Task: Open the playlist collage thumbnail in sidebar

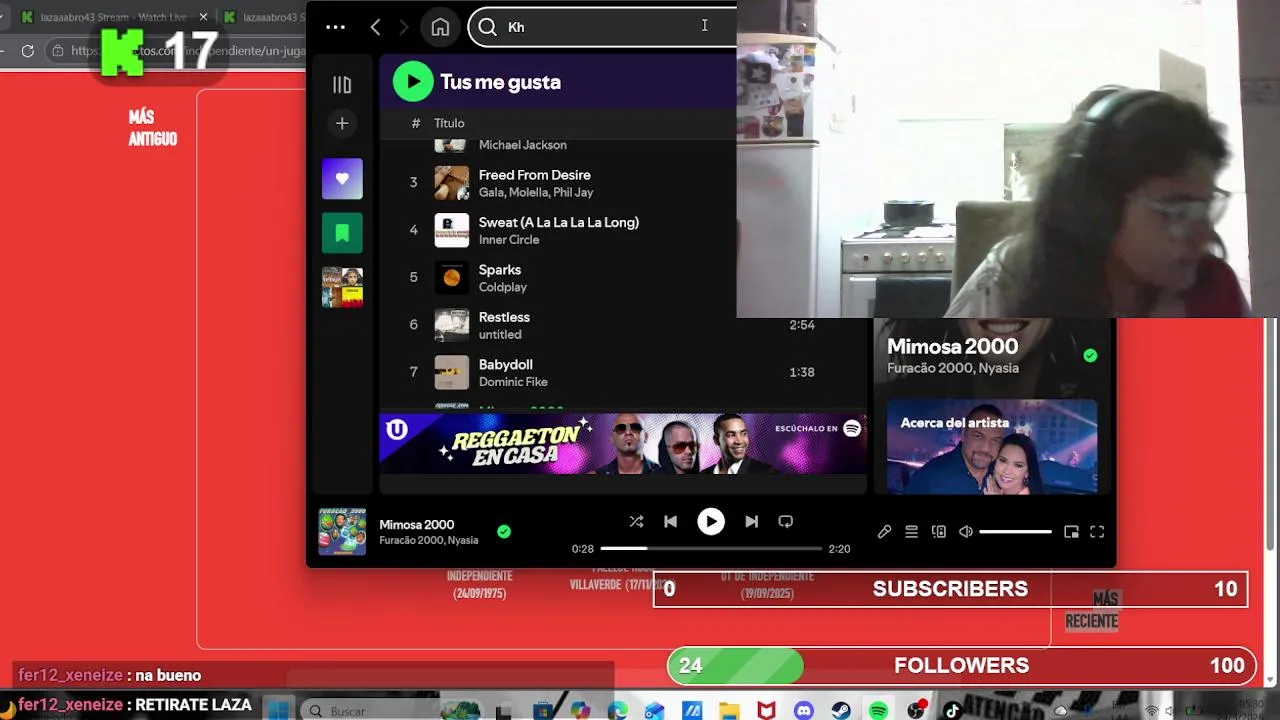Action: pos(342,287)
